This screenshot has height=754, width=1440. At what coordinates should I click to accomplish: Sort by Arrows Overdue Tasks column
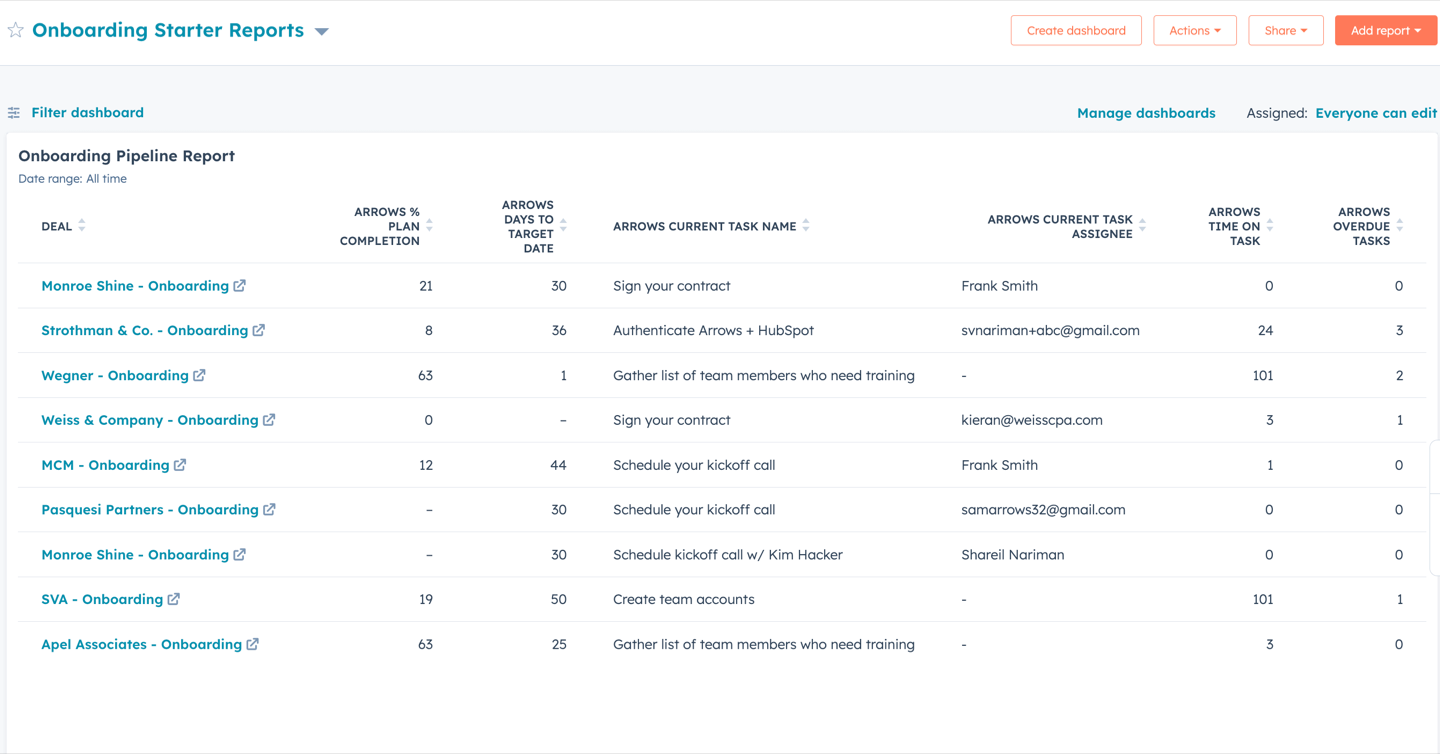1400,226
